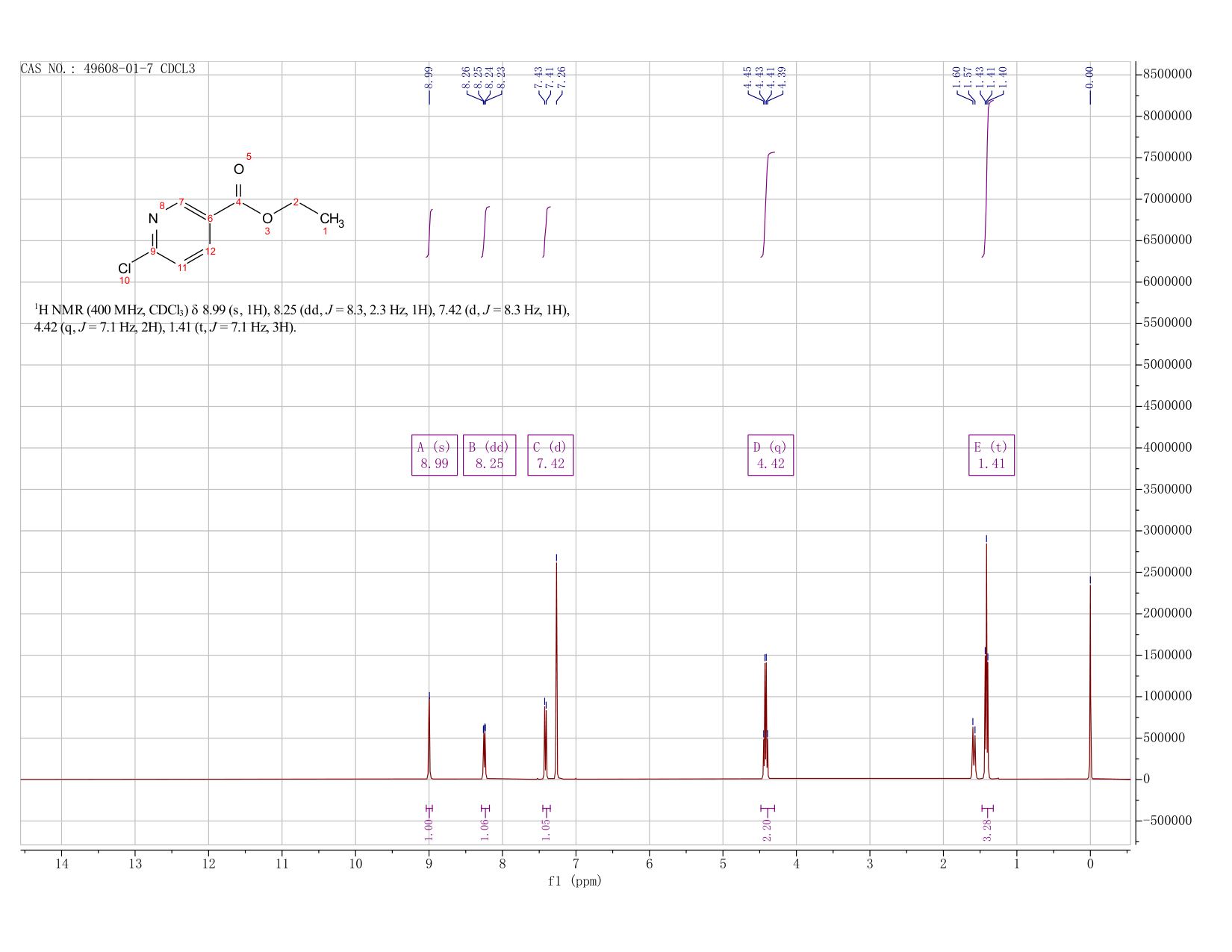Click the ester O atom labeled 3
The image size is (1232, 952).
267,219
